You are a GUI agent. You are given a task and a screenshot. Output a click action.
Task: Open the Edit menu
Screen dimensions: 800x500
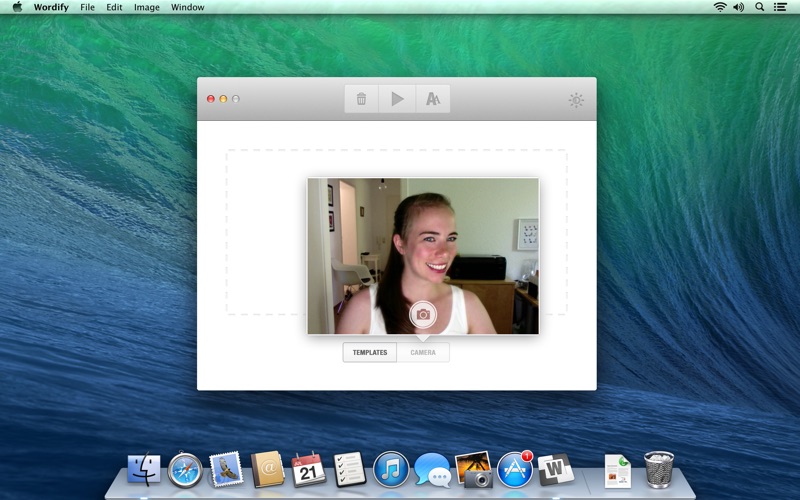coord(114,7)
